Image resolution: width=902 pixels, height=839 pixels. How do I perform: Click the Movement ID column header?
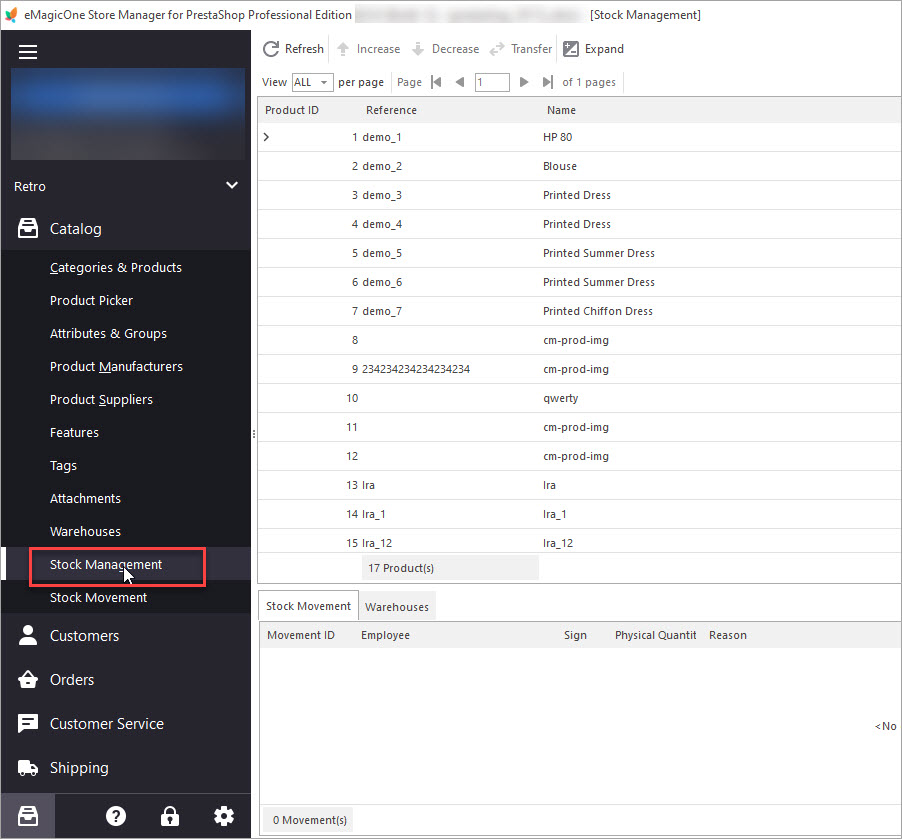[301, 635]
